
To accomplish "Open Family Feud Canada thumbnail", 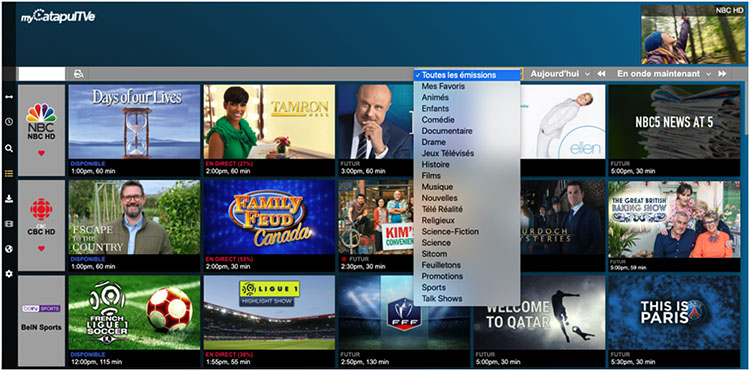I will (x=269, y=217).
